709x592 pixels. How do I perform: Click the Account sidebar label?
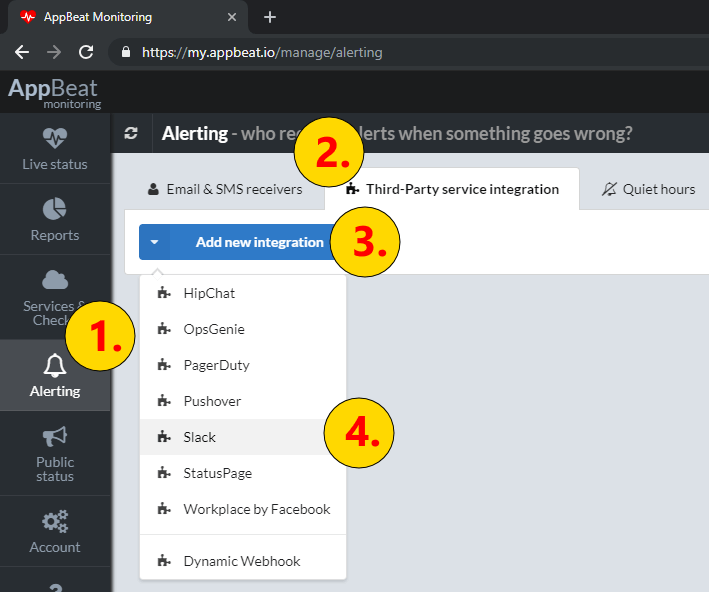[x=55, y=547]
